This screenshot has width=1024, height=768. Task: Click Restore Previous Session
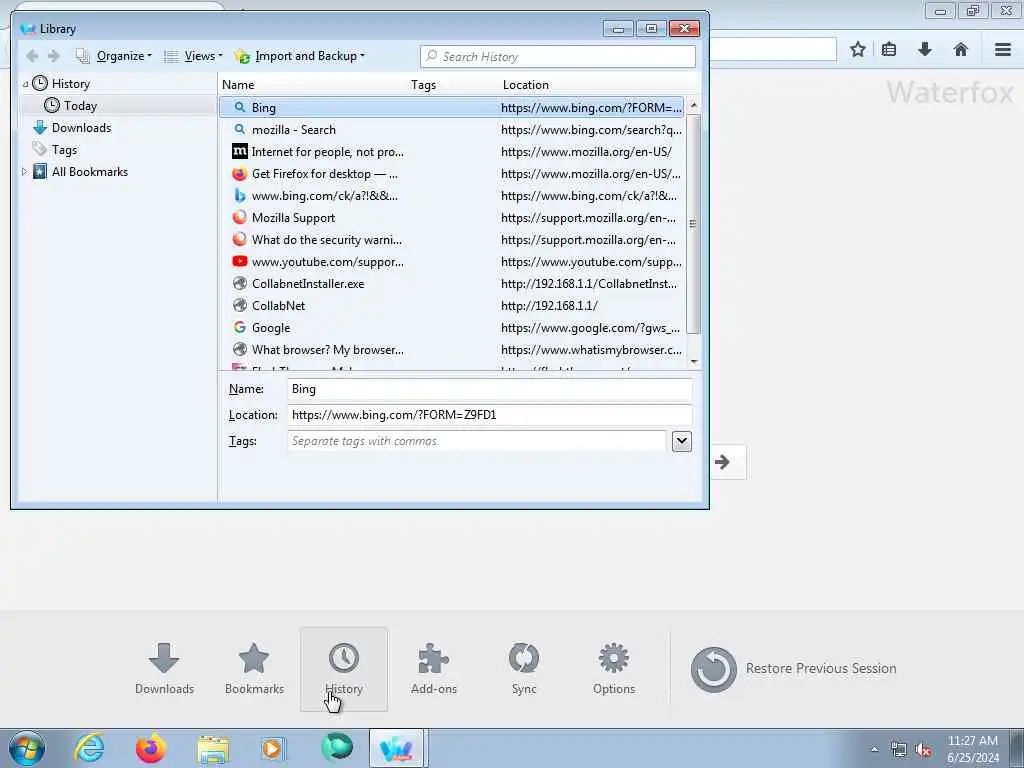(x=793, y=669)
